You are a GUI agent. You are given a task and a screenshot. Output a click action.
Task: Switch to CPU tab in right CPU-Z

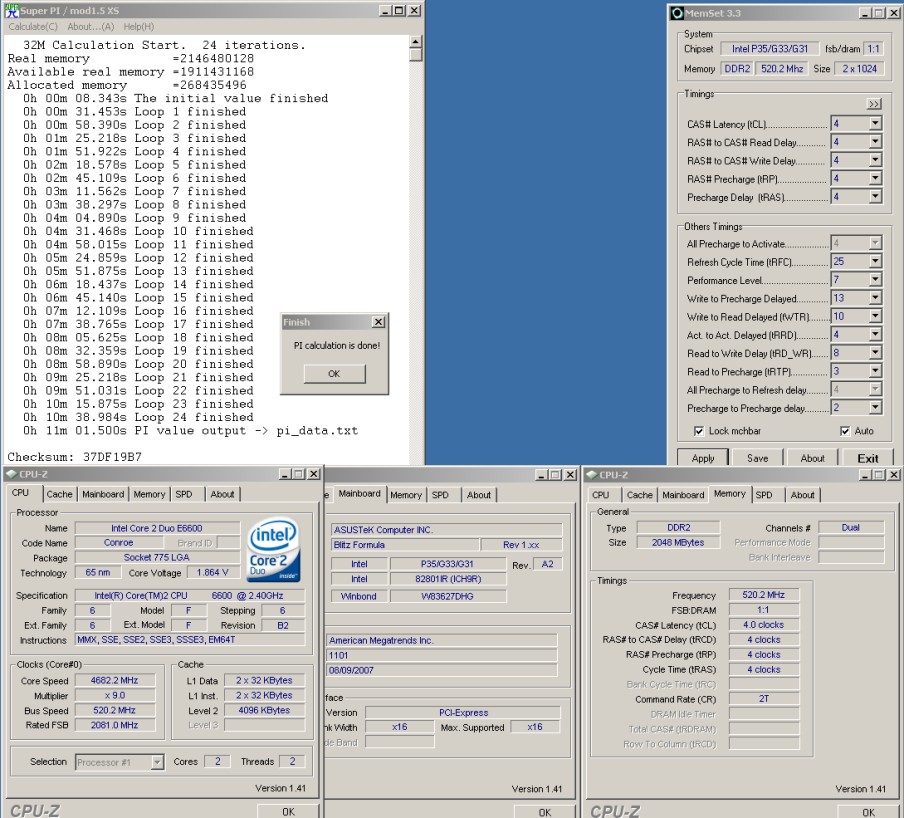pyautogui.click(x=601, y=495)
